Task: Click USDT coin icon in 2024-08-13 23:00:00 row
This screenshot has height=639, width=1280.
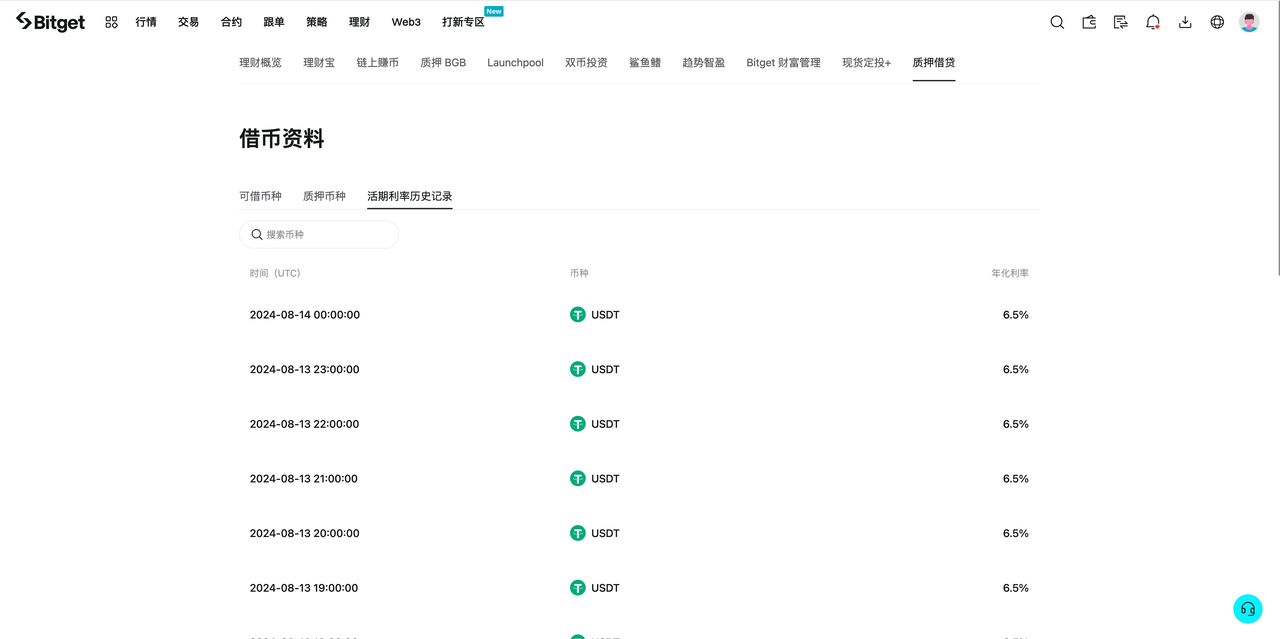Action: 578,369
